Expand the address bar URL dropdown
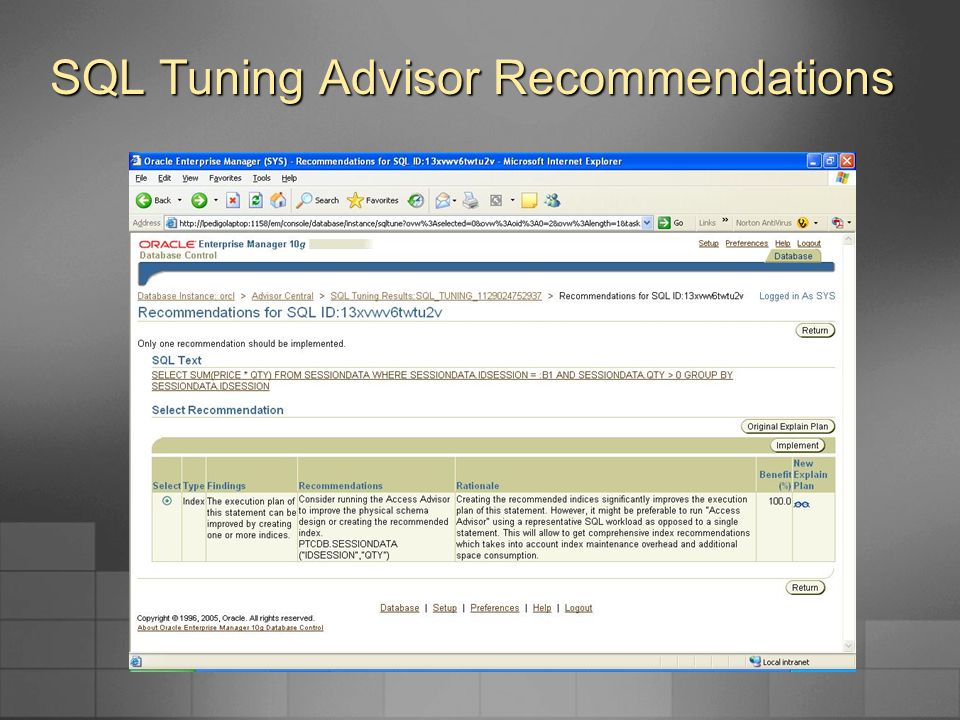This screenshot has width=960, height=720. pos(647,223)
